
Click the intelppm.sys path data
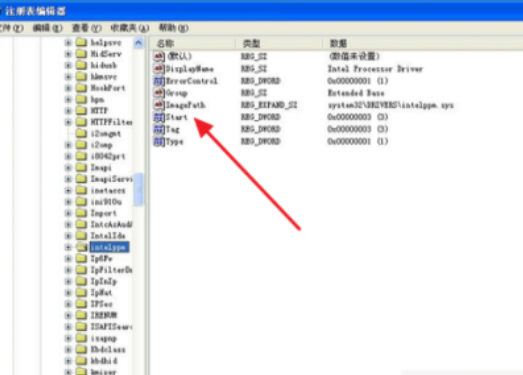tap(391, 105)
